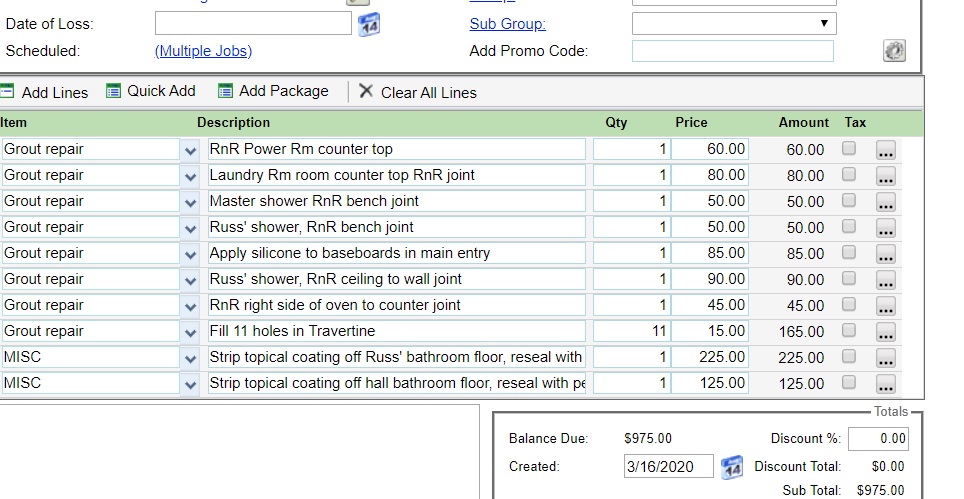Image resolution: width=964 pixels, height=499 pixels.
Task: Open ellipsis options for RnR Power Rm row
Action: 886,150
